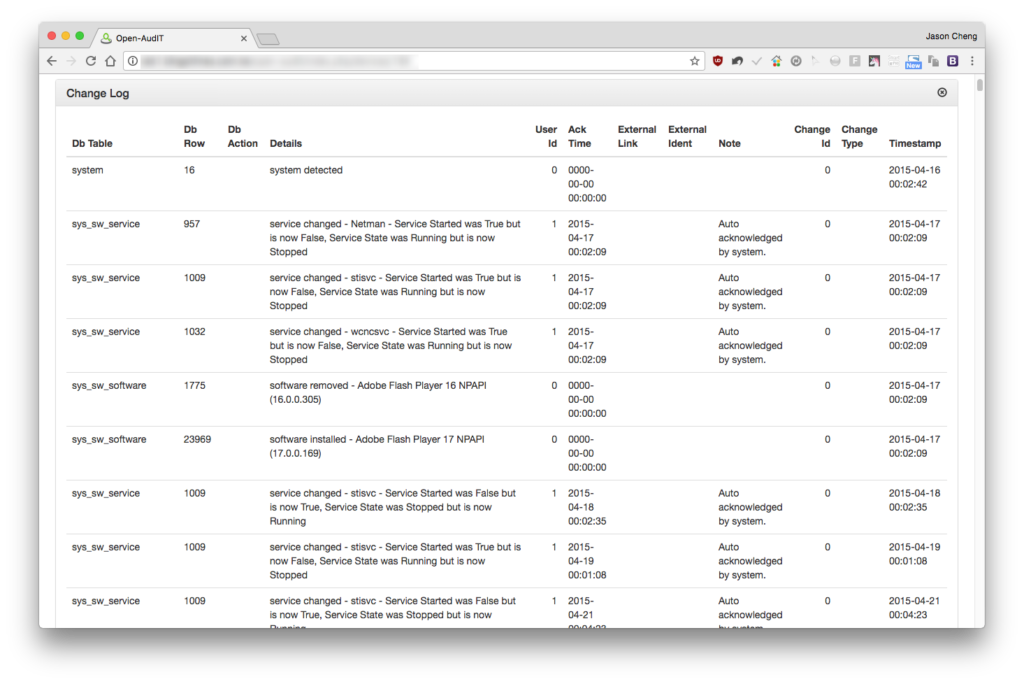The image size is (1024, 684).
Task: Close the Open-AudIT tab
Action: tap(244, 39)
